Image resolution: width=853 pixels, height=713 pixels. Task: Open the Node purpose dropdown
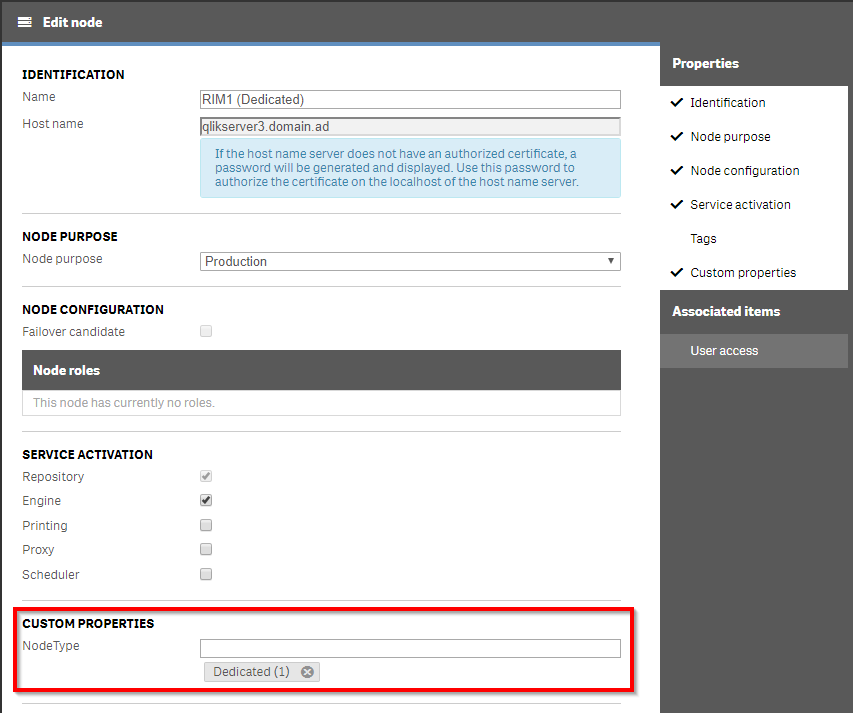pyautogui.click(x=410, y=261)
